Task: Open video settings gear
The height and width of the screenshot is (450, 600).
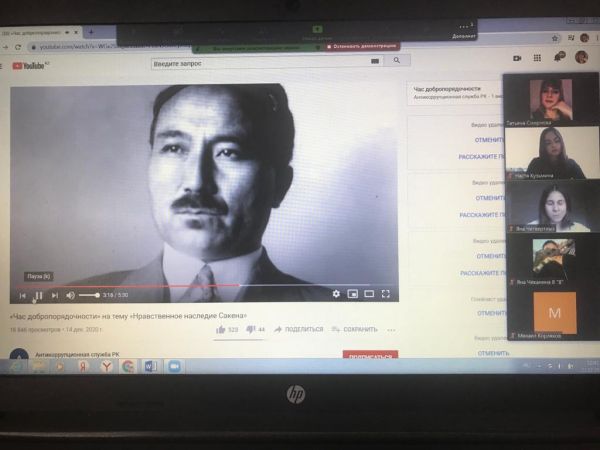Action: pyautogui.click(x=336, y=294)
